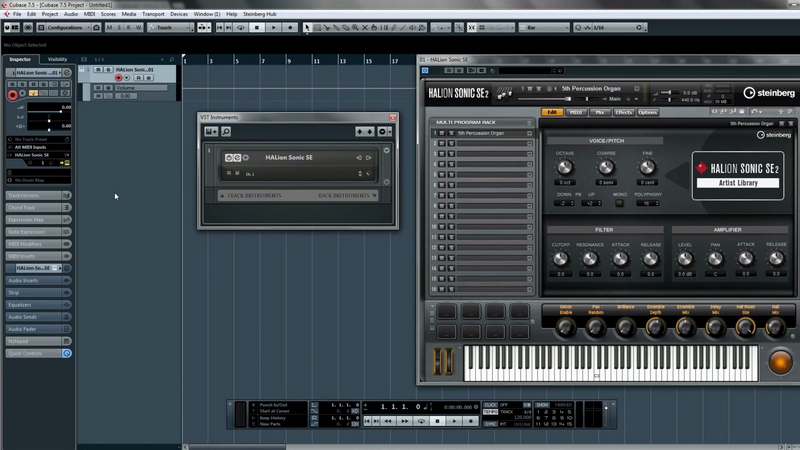Screen dimensions: 800x450
Task: Open the MIDI menu
Action: 89,14
